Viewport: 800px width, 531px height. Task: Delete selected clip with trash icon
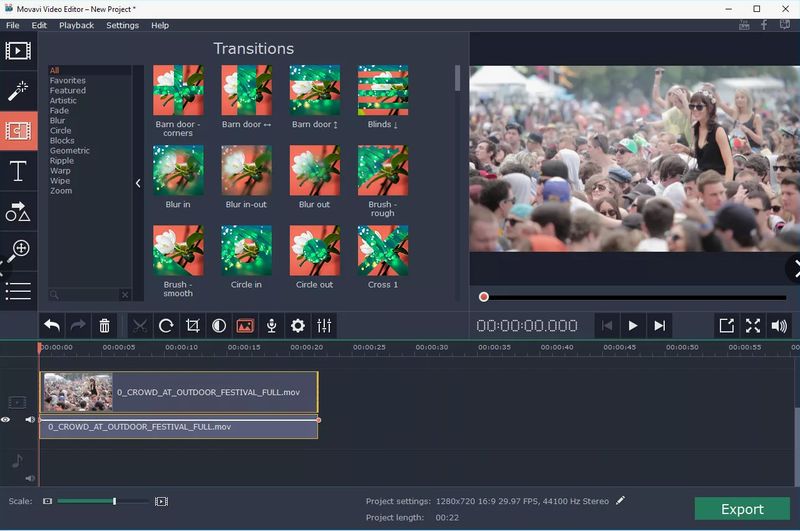[104, 326]
